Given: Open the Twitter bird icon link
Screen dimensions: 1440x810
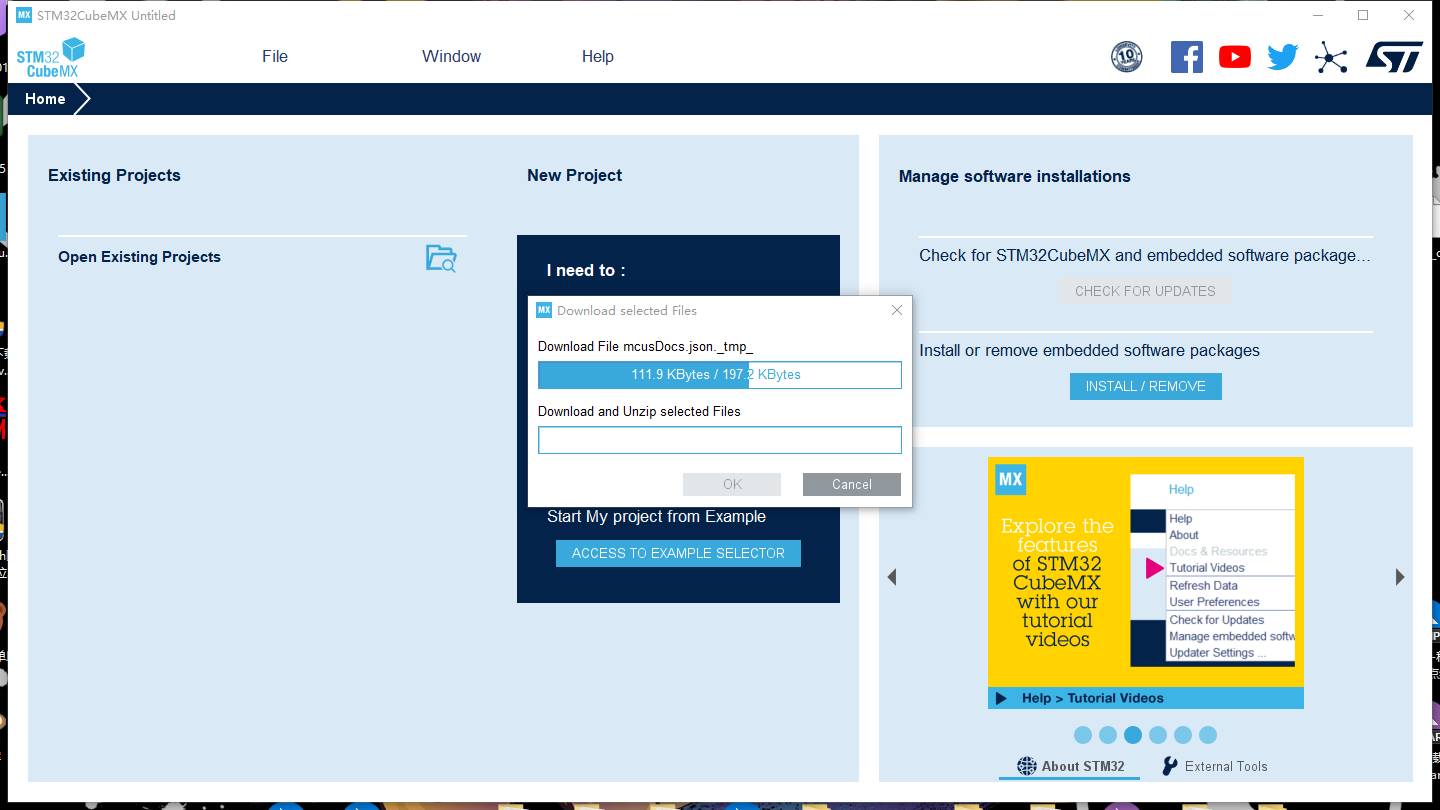Looking at the screenshot, I should (x=1283, y=57).
